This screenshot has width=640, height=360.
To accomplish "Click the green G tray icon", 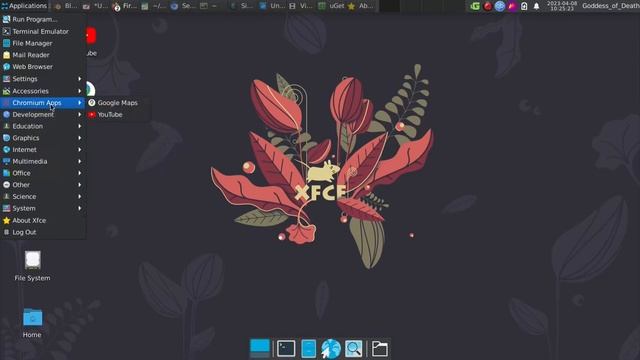I will (475, 6).
